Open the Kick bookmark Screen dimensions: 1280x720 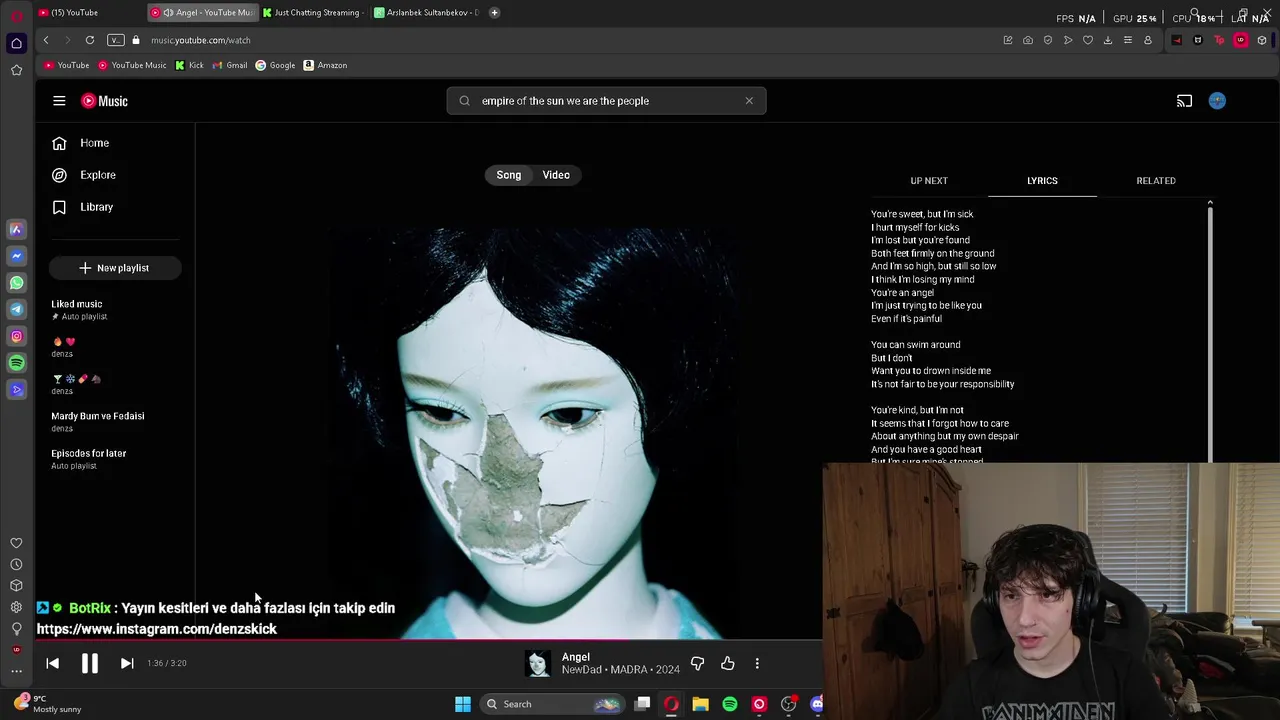[189, 65]
